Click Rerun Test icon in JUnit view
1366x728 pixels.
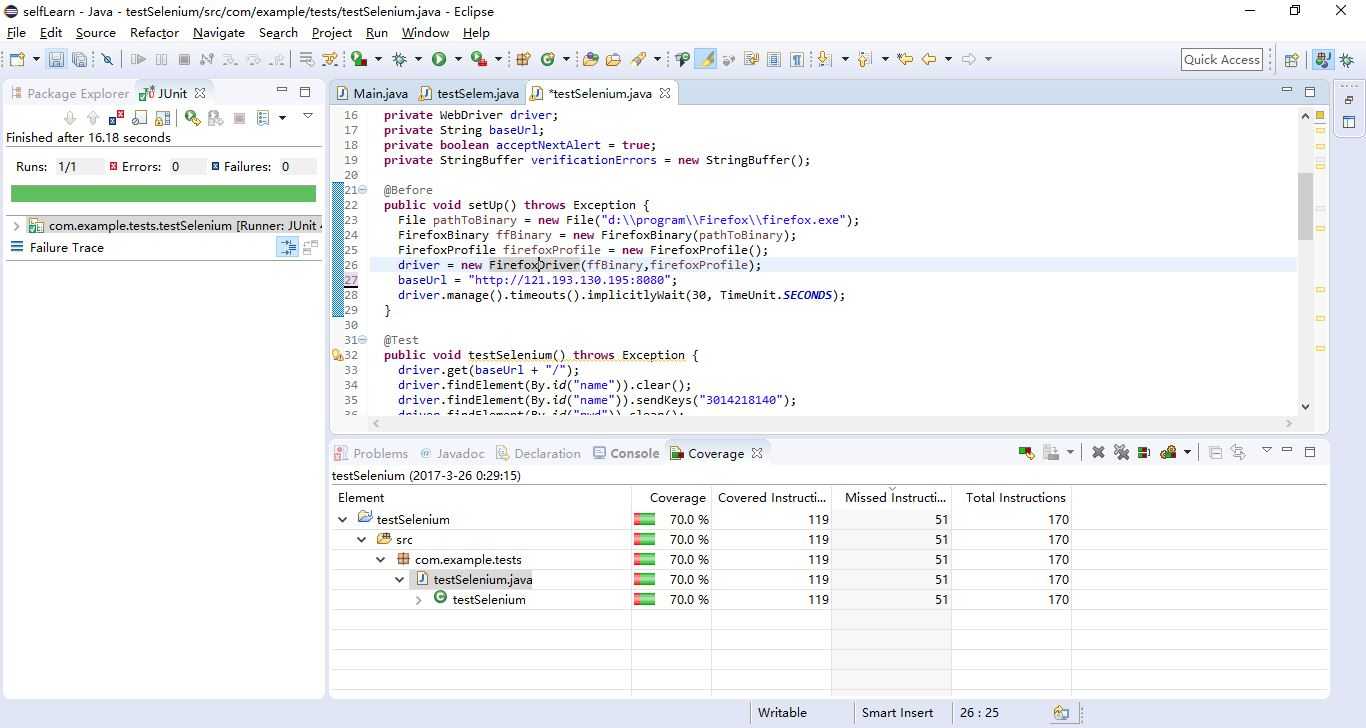click(x=192, y=117)
